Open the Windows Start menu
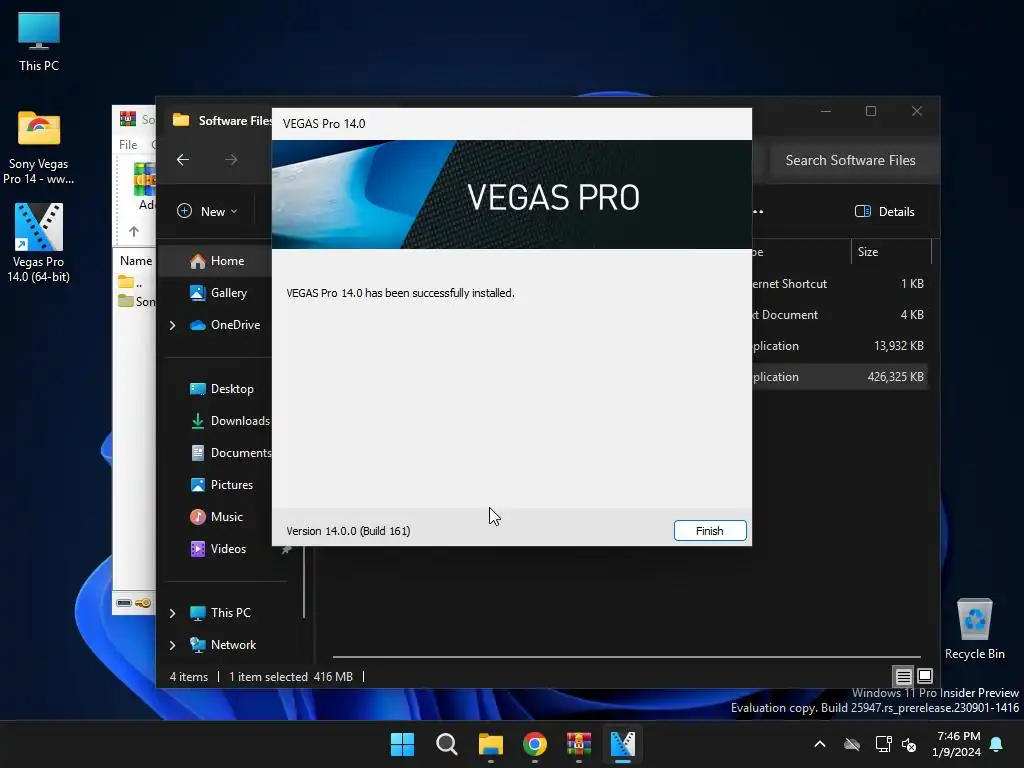This screenshot has height=768, width=1024. pyautogui.click(x=402, y=744)
